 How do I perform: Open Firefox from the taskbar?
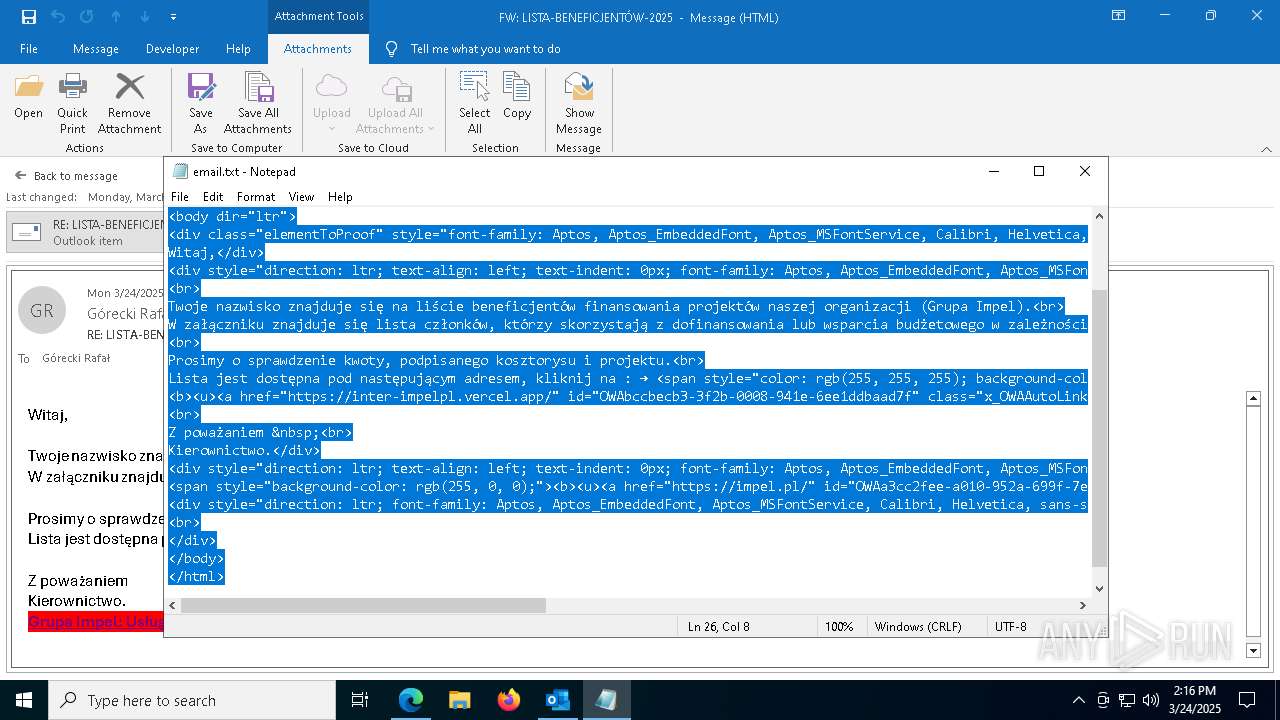click(509, 700)
